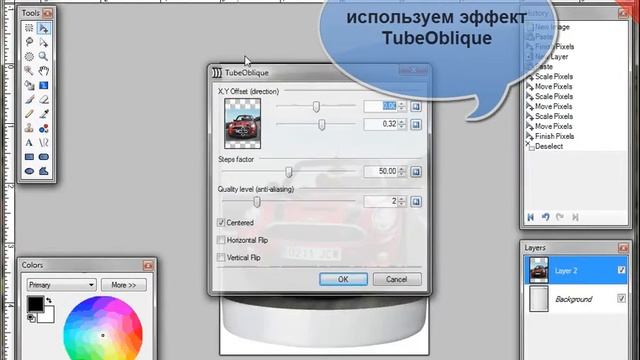
Task: Click History fast forward to last step
Action: [x=575, y=217]
